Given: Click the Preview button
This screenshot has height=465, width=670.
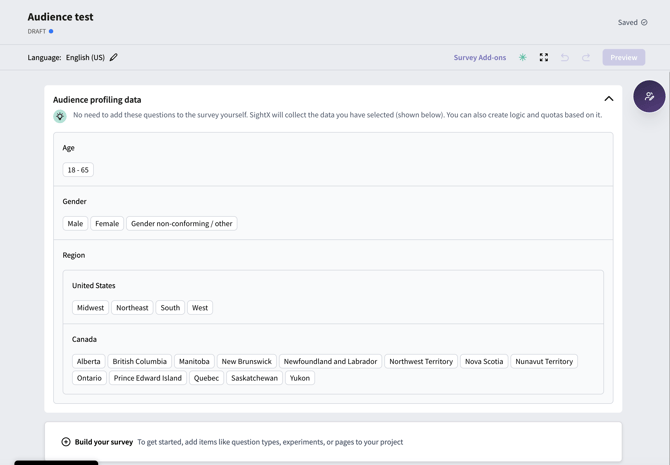Looking at the screenshot, I should pyautogui.click(x=623, y=57).
